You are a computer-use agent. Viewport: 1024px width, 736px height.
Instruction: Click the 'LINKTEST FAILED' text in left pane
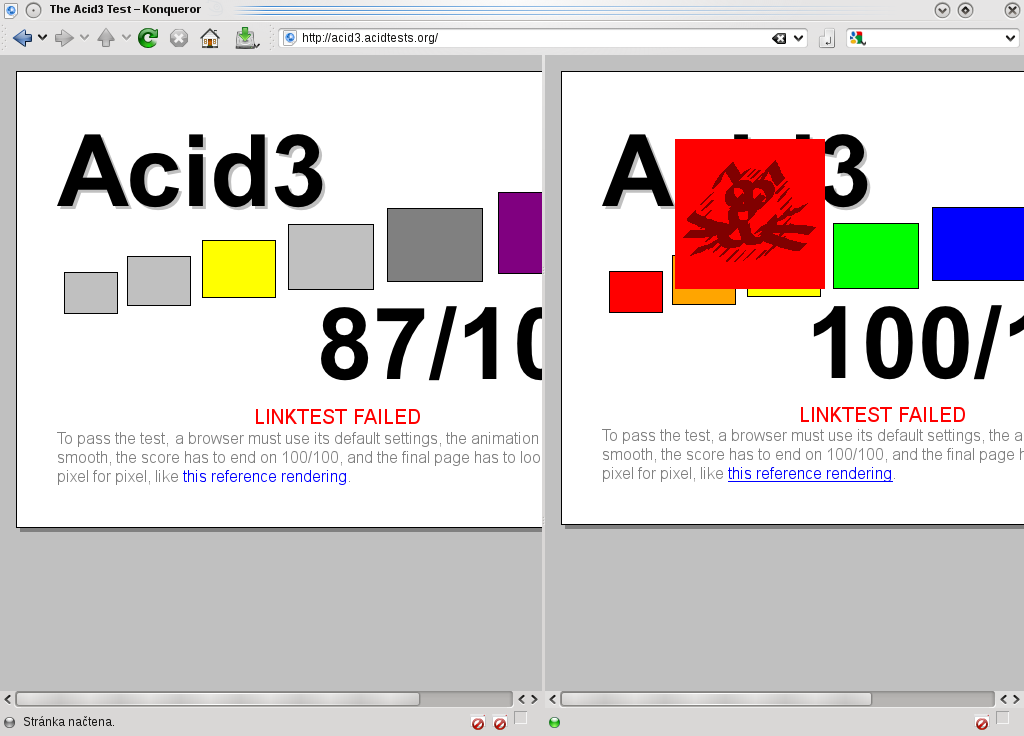pyautogui.click(x=338, y=417)
